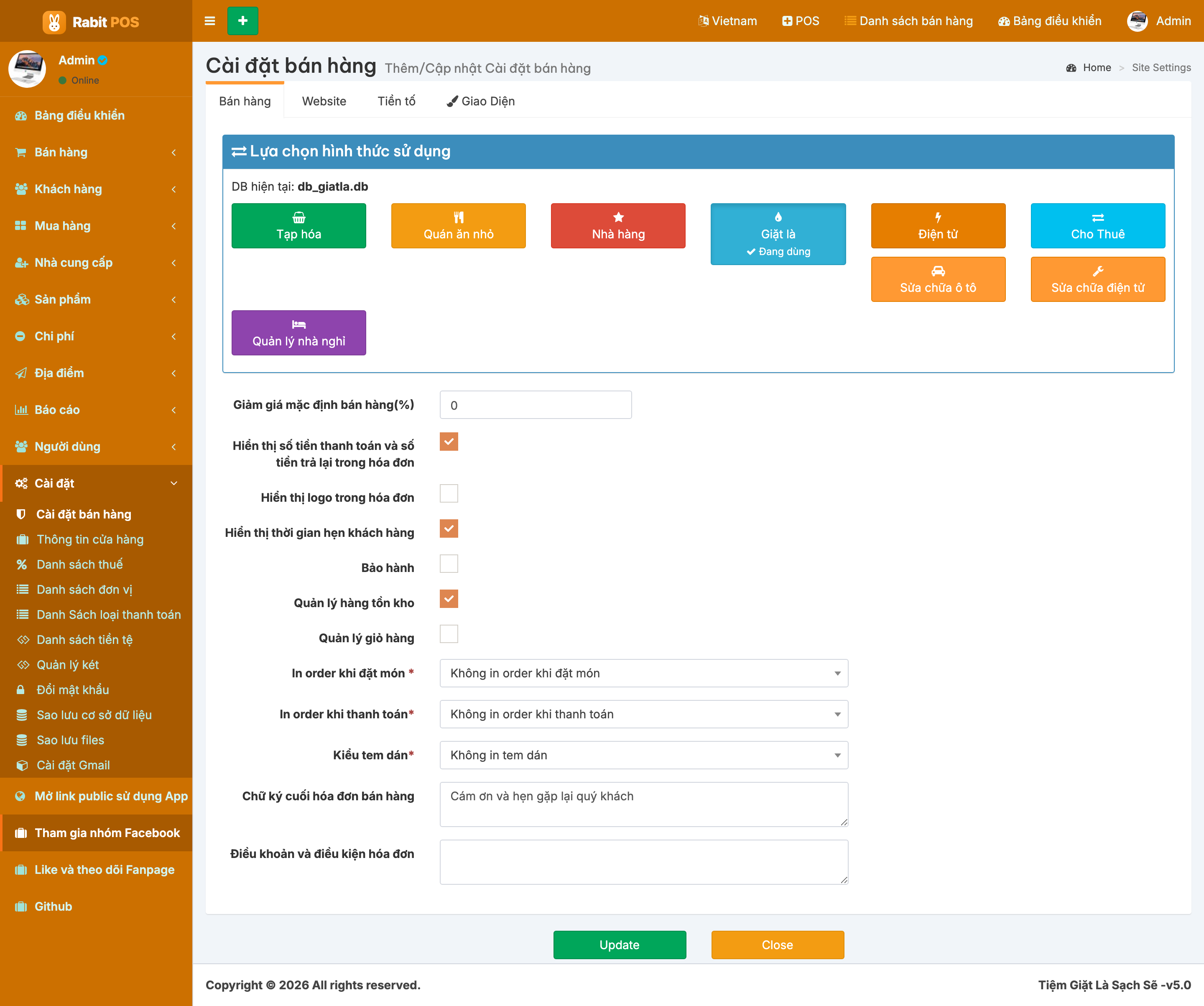Uncheck Quản lý hàng tồn kho checkbox
This screenshot has width=1204, height=1006.
point(449,599)
